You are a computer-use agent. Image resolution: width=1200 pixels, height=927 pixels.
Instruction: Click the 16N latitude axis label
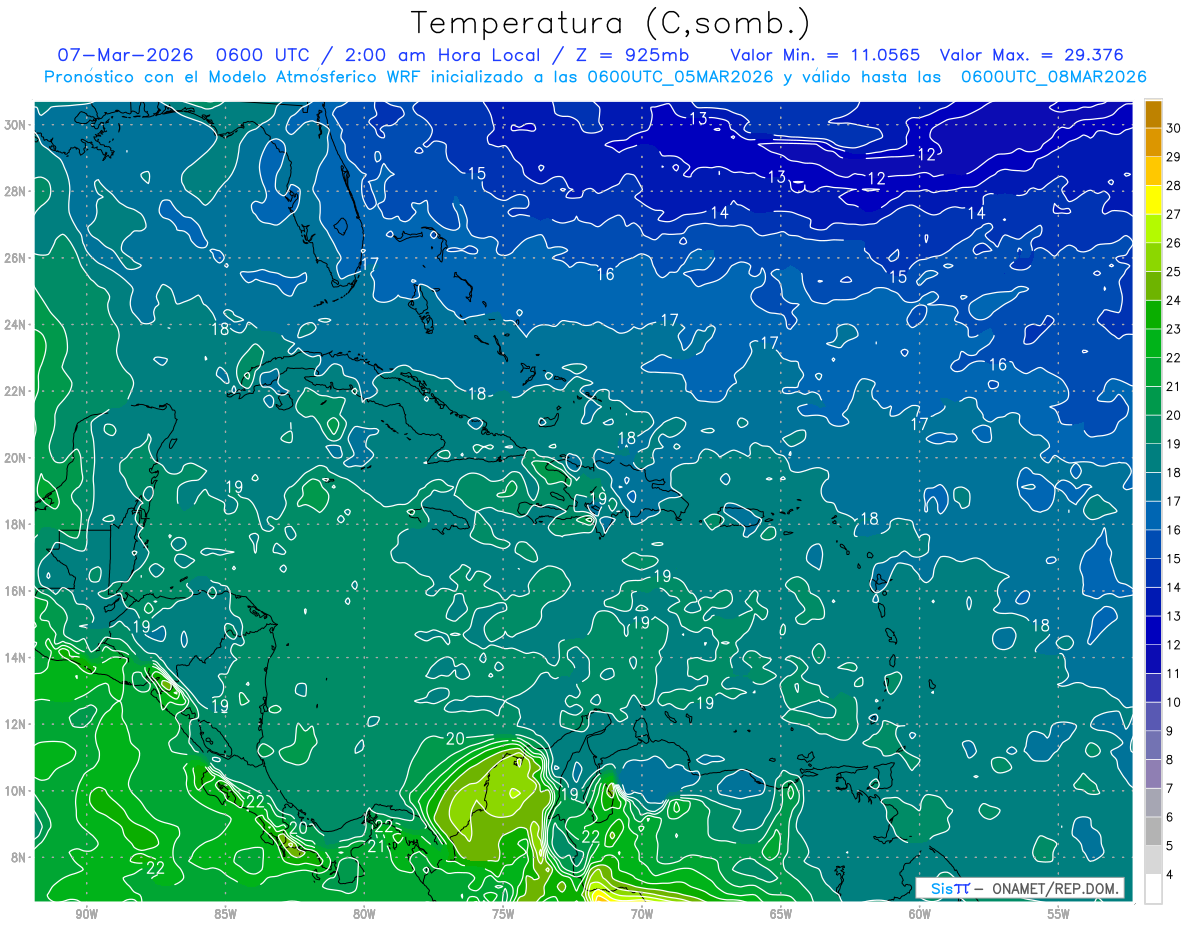coord(15,591)
